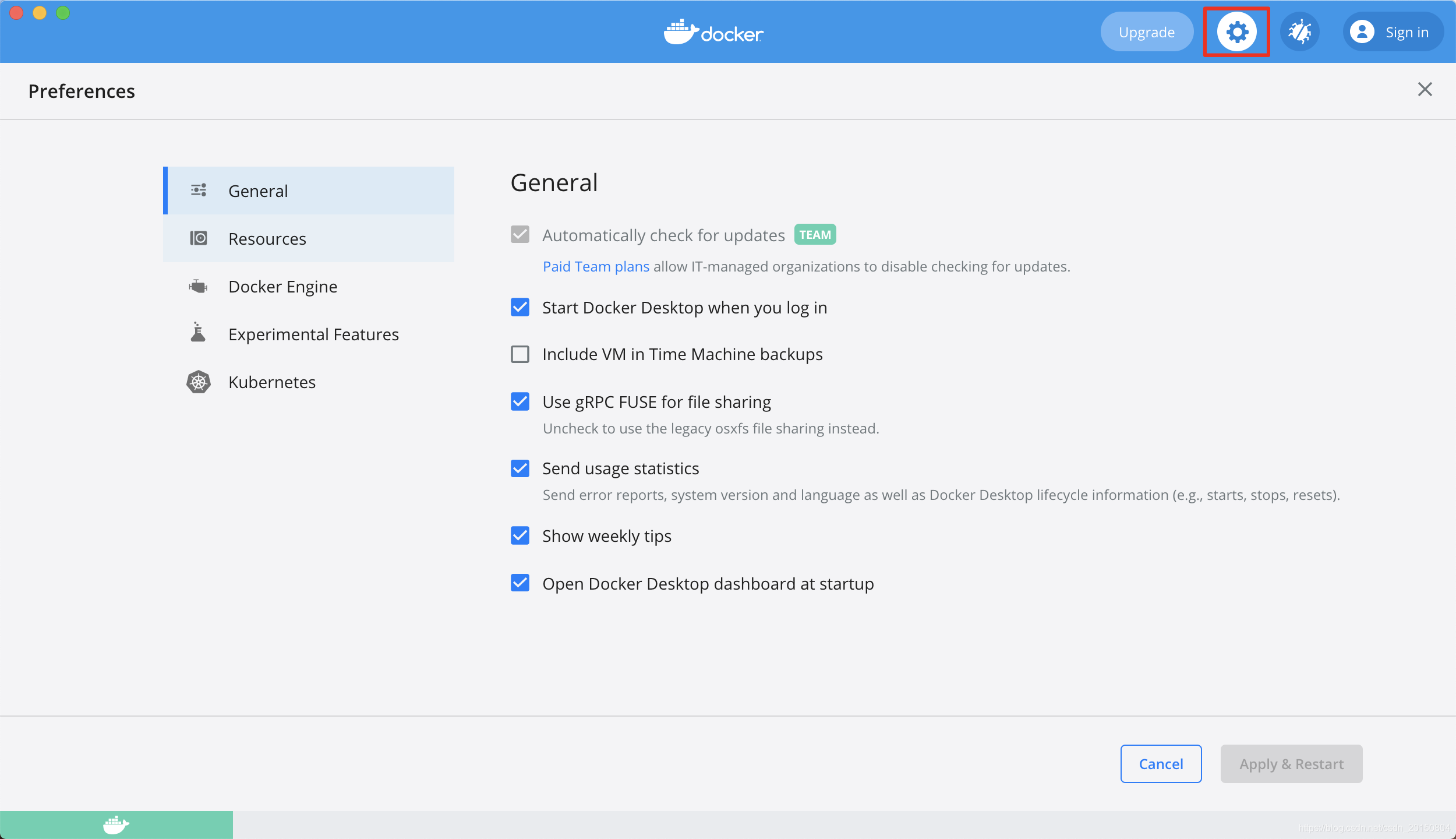Disable Use gRPC FUSE for file sharing
The height and width of the screenshot is (839, 1456).
tap(520, 402)
